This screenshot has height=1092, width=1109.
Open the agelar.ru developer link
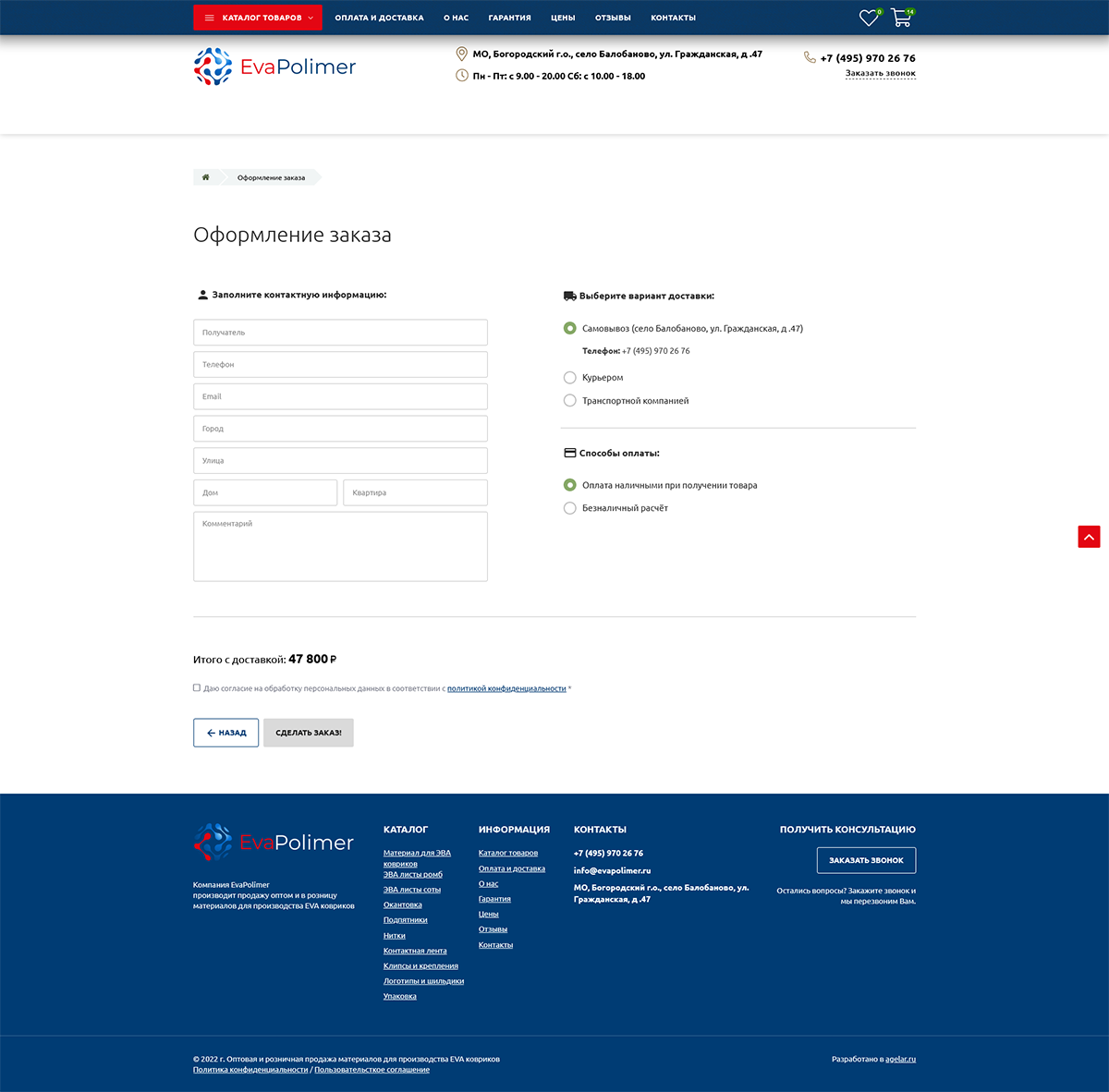(900, 1059)
